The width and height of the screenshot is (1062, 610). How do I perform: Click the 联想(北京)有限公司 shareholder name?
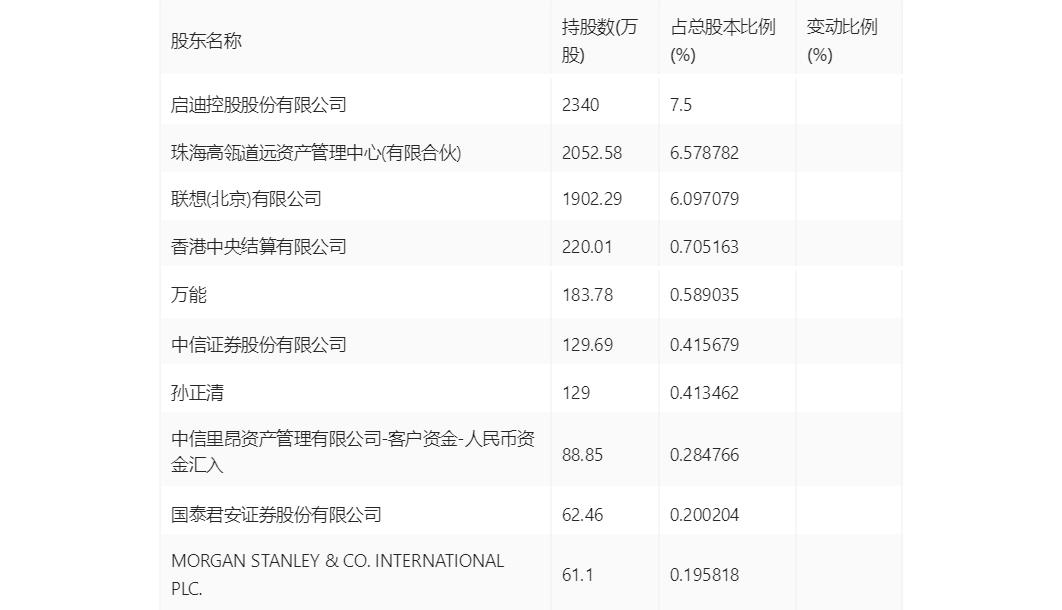pyautogui.click(x=247, y=199)
